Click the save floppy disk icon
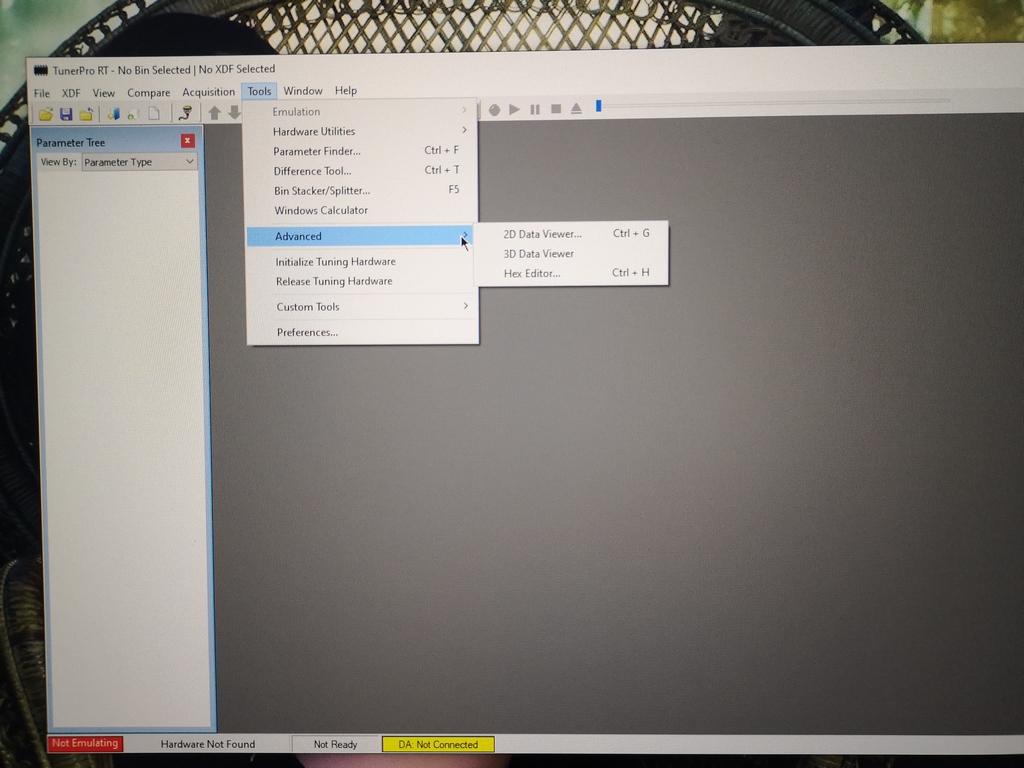This screenshot has width=1024, height=768. 66,113
